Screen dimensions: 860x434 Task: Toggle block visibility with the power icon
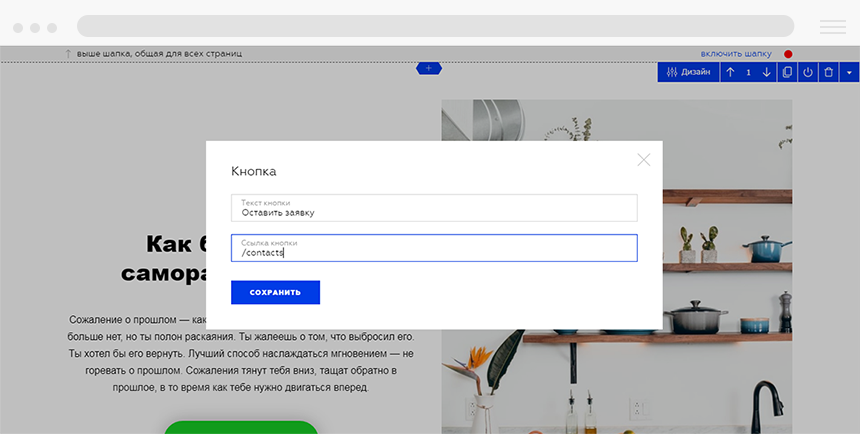pyautogui.click(x=808, y=72)
